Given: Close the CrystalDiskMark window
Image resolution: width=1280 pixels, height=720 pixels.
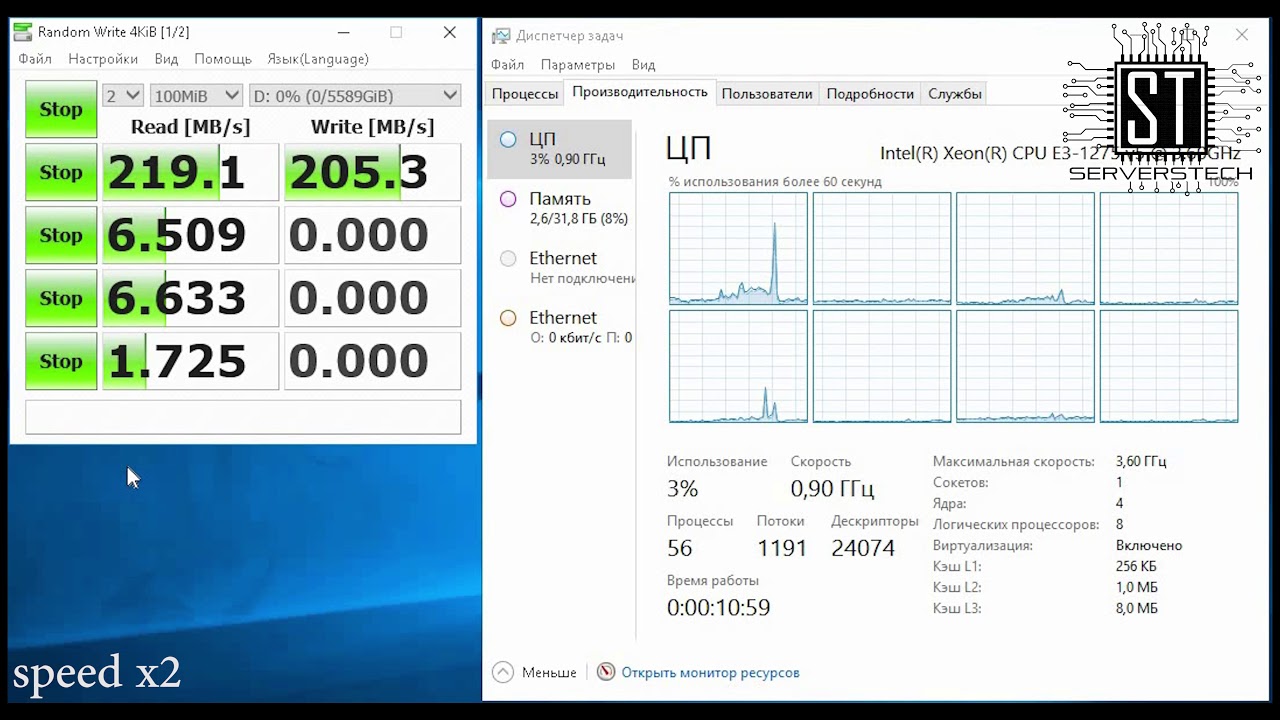Looking at the screenshot, I should tap(449, 32).
